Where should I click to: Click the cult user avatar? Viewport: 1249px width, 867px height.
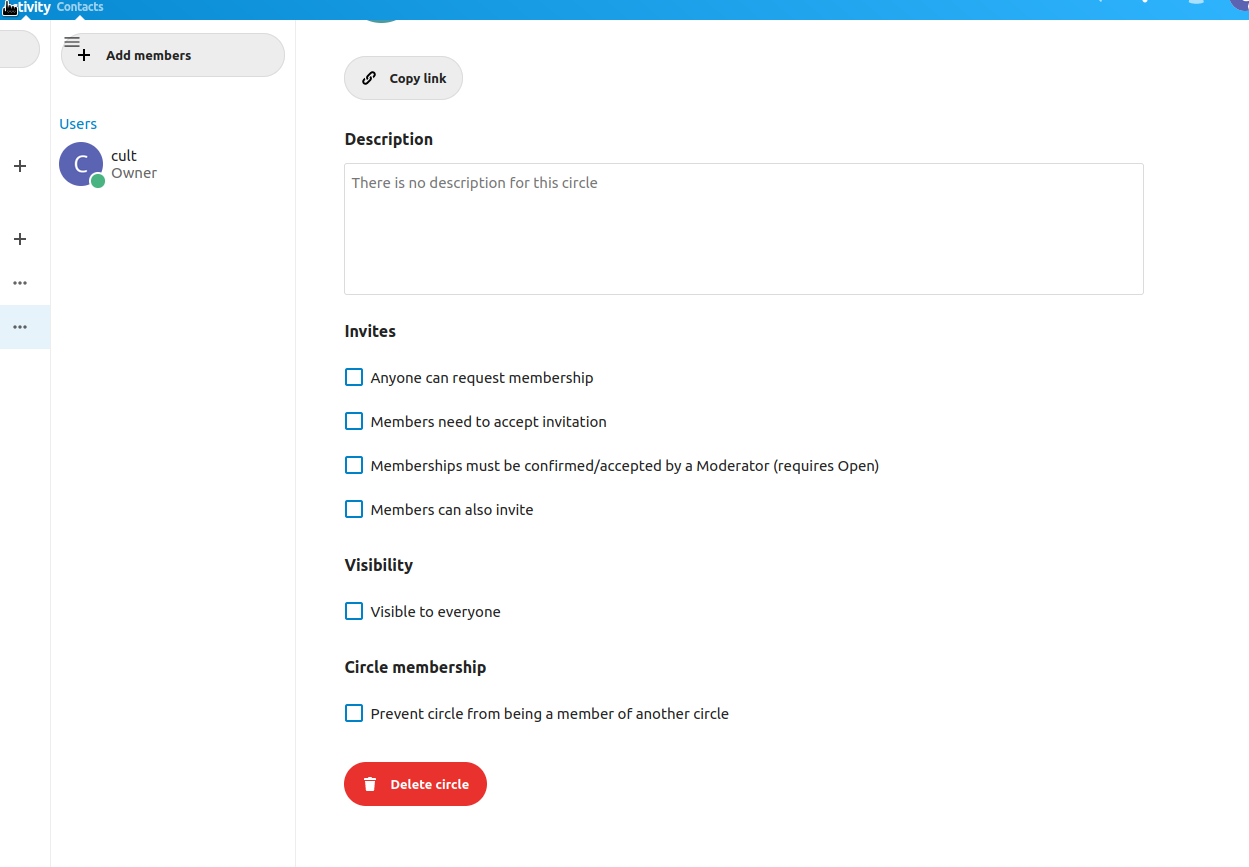pos(81,164)
